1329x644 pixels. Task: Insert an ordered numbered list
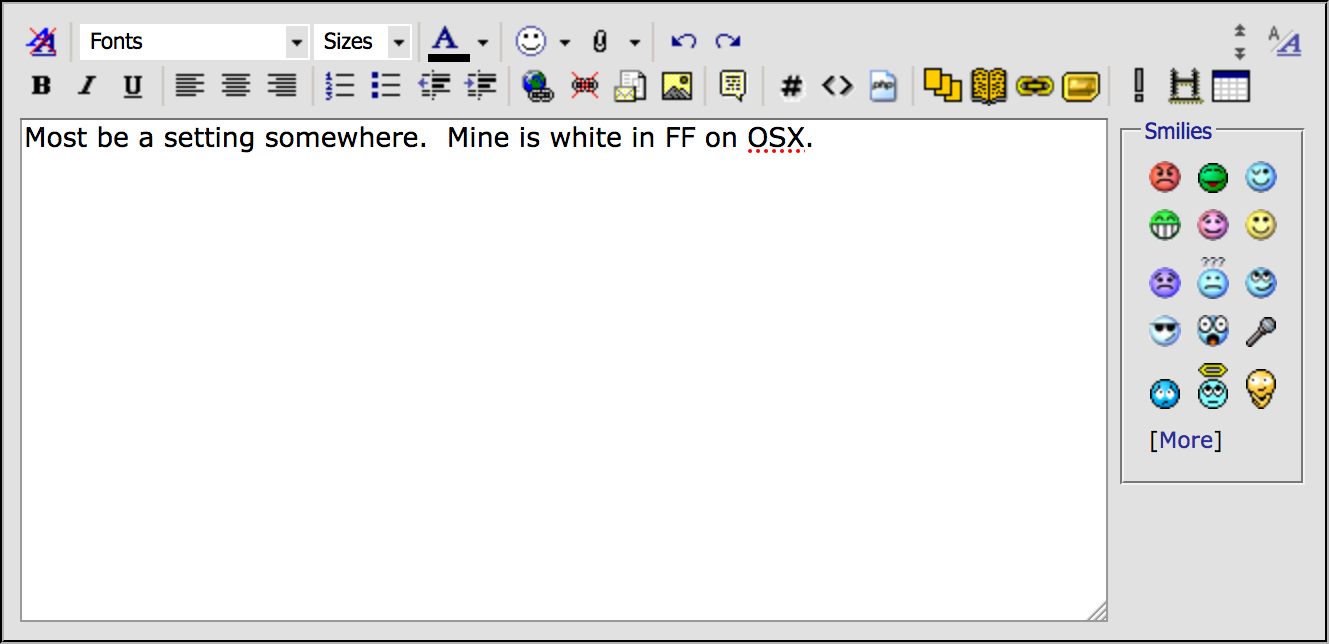(x=340, y=86)
